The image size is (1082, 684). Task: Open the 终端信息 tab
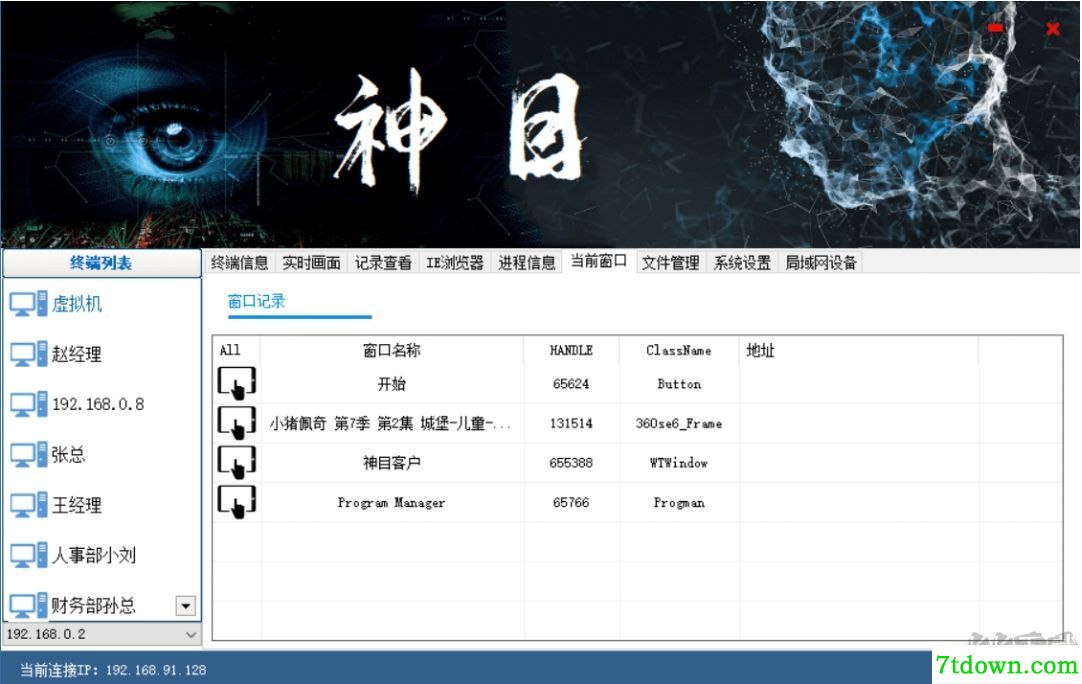239,262
